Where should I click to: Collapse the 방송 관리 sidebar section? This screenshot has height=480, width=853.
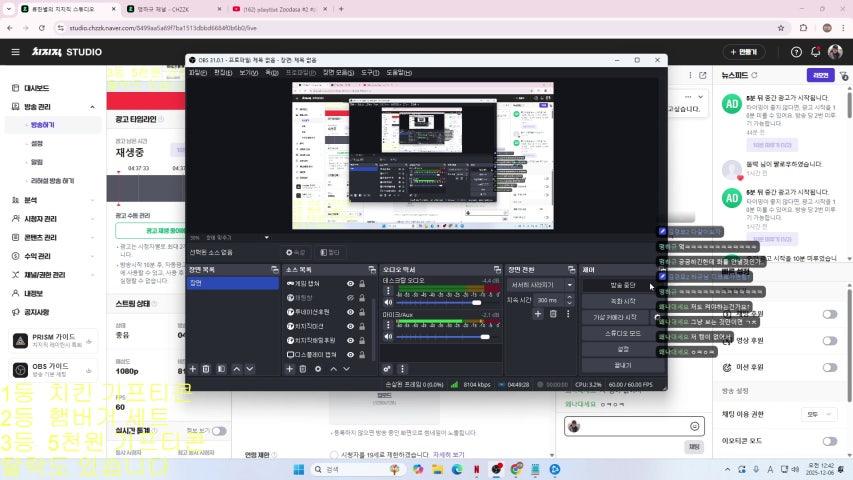pos(93,107)
